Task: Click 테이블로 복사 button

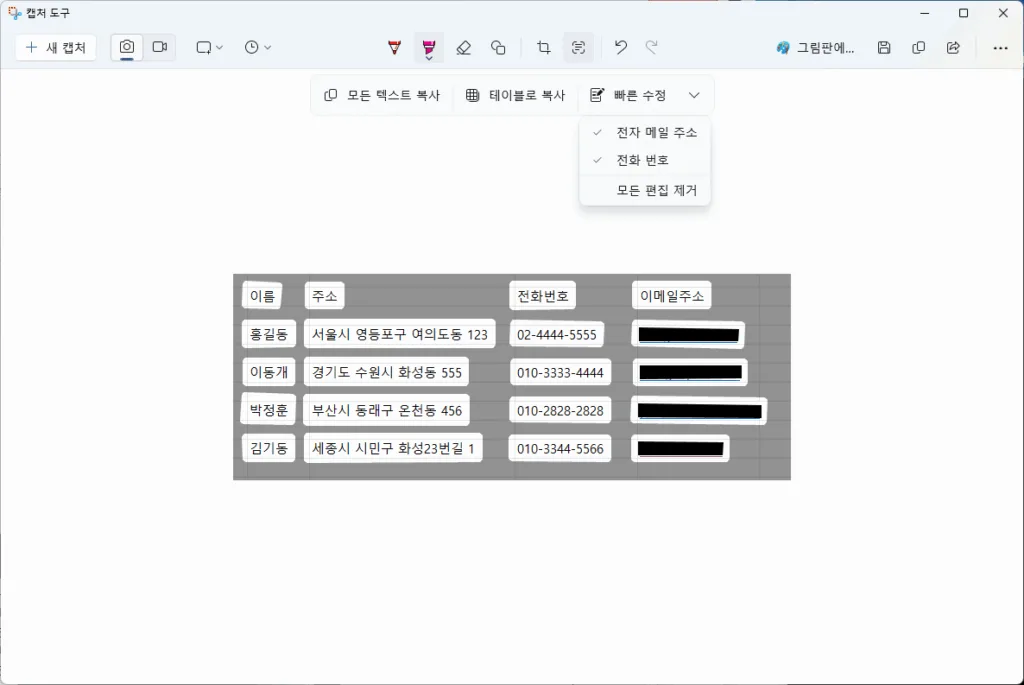Action: click(x=515, y=95)
